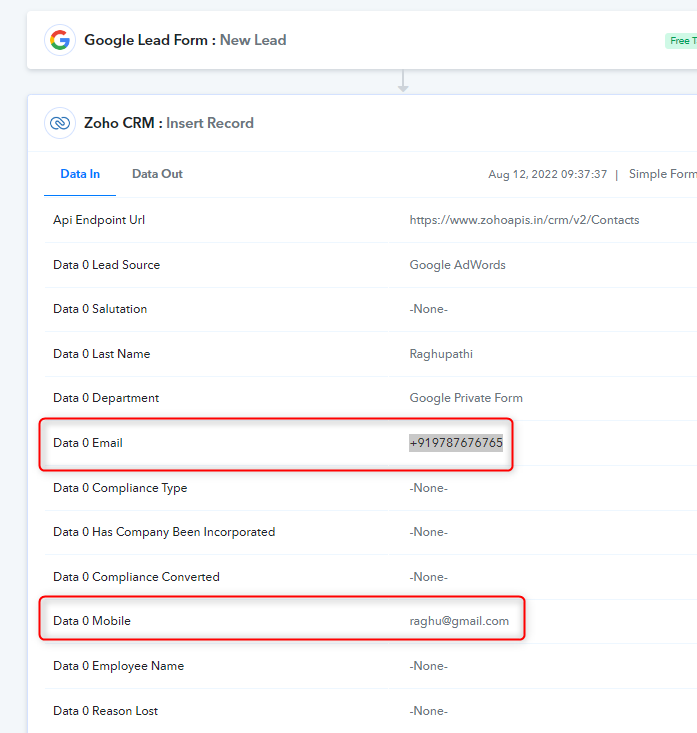The width and height of the screenshot is (697, 733).
Task: Click the -None- value for Salutation
Action: click(x=429, y=309)
